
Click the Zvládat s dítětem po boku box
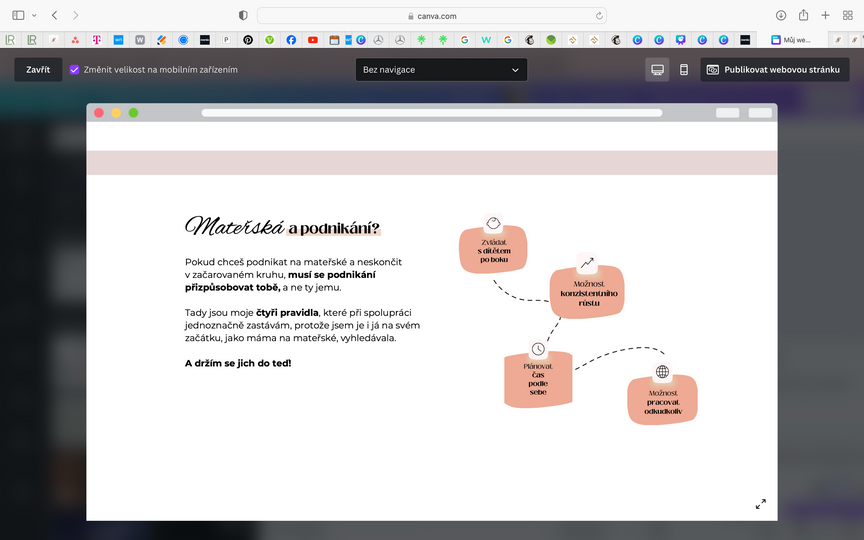point(493,250)
